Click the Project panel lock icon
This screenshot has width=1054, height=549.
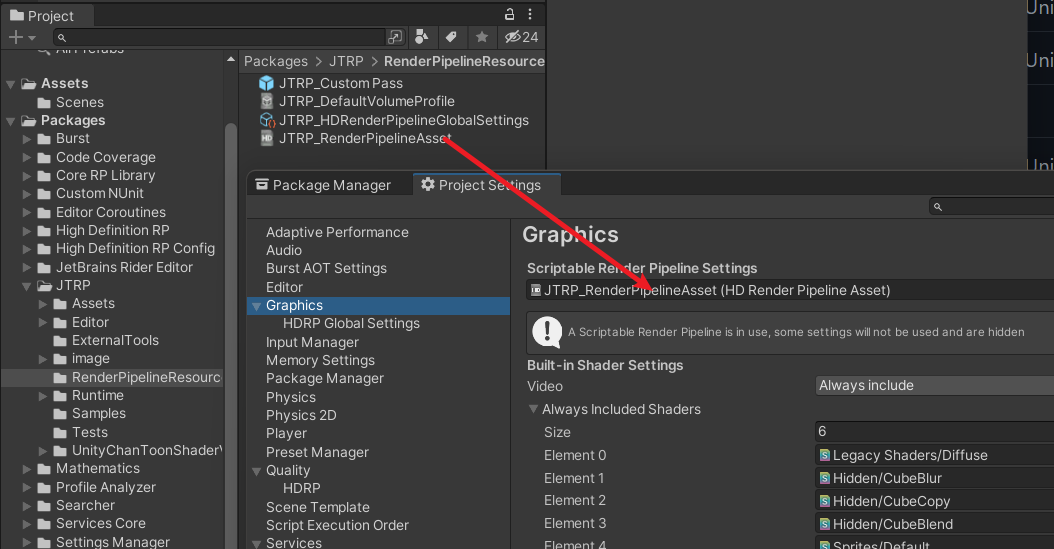click(x=510, y=14)
